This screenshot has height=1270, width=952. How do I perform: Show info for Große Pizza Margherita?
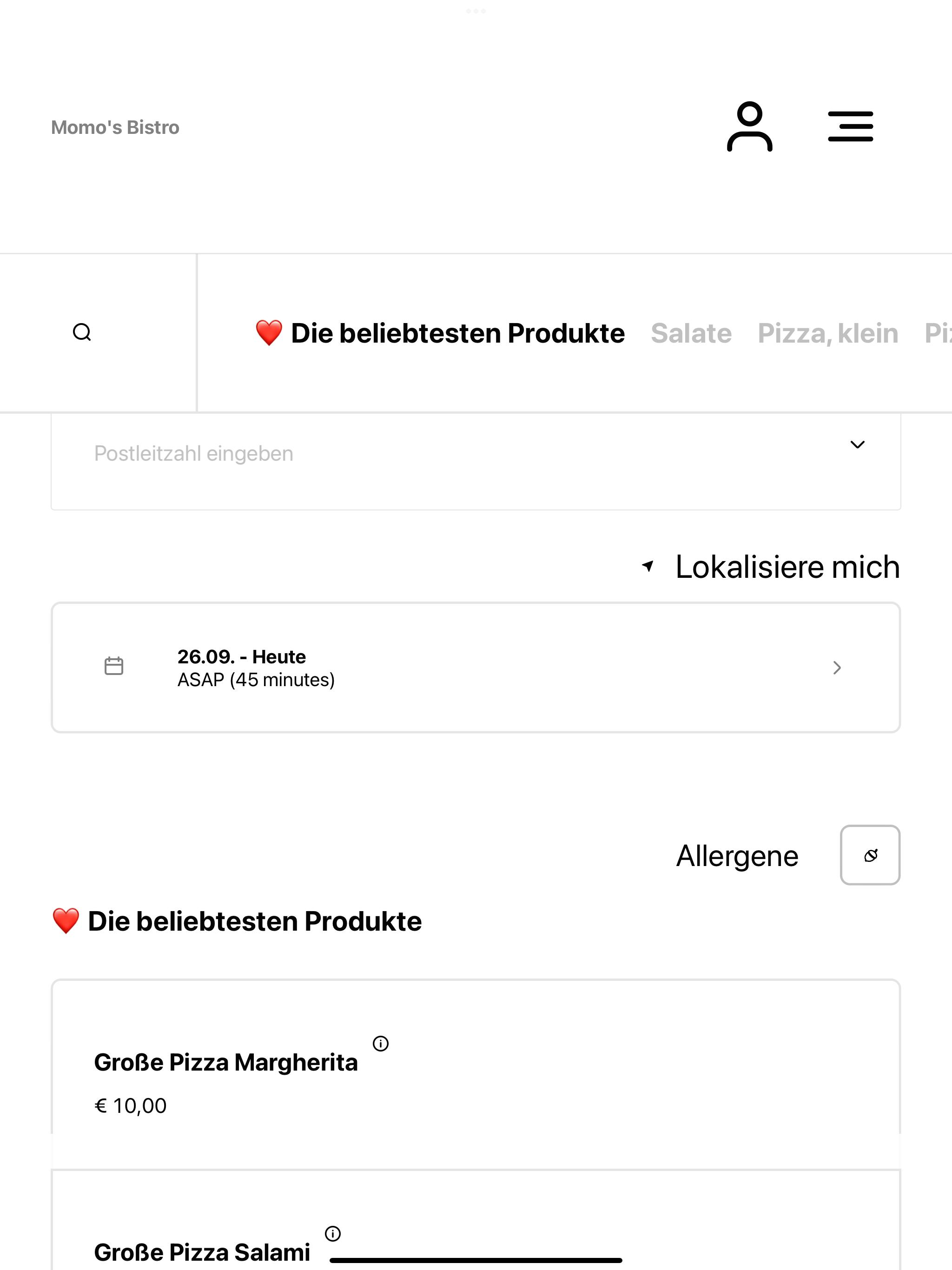coord(381,1043)
